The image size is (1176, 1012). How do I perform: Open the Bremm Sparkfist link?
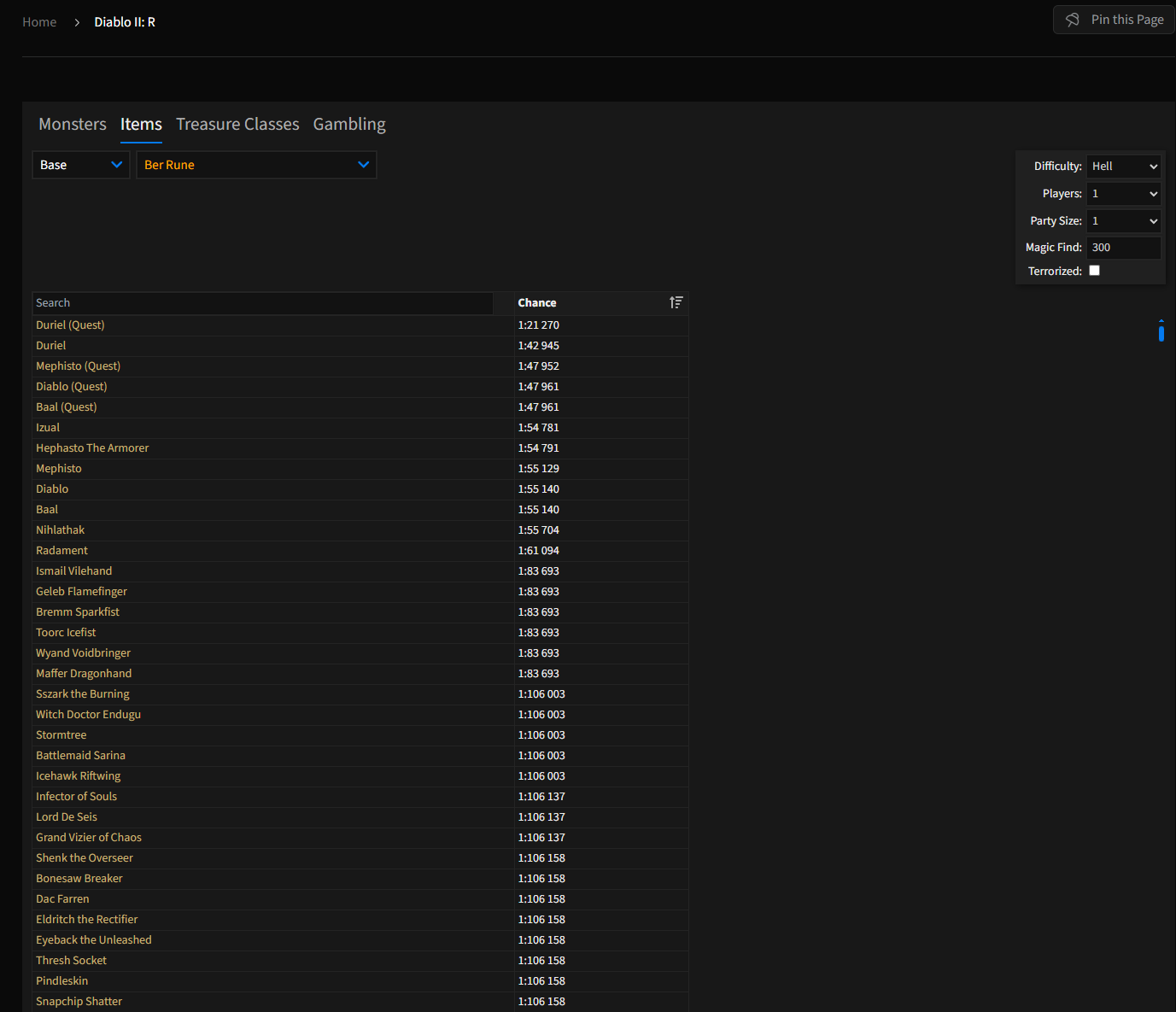tap(78, 612)
